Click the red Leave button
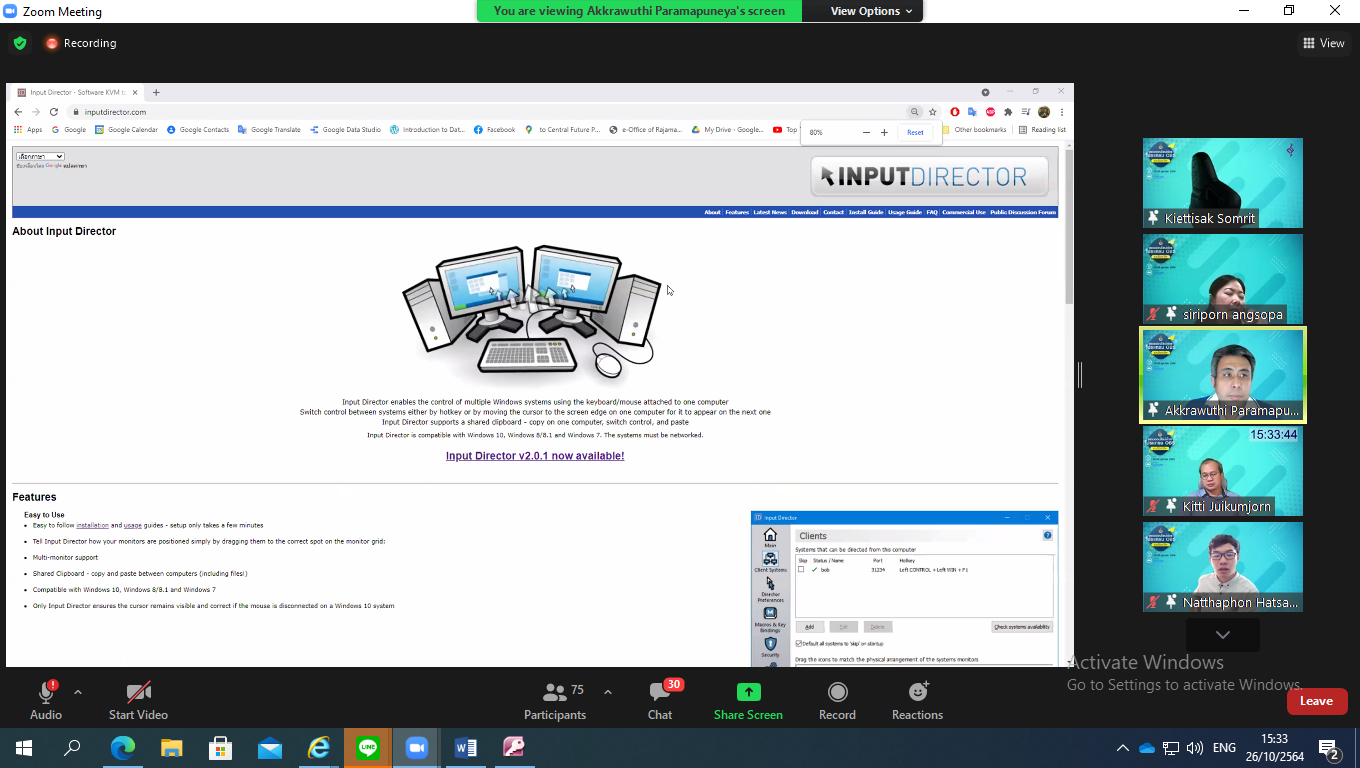This screenshot has height=768, width=1360. (x=1317, y=701)
